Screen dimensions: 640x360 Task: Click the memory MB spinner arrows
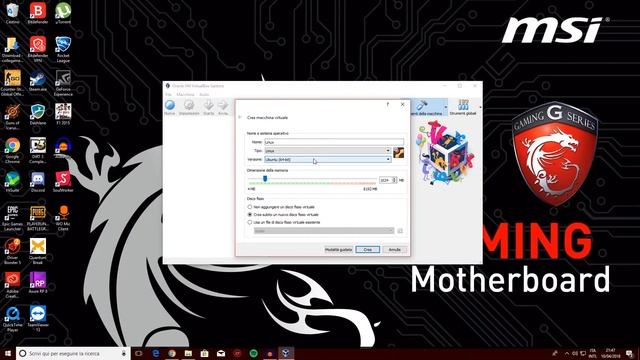[394, 180]
